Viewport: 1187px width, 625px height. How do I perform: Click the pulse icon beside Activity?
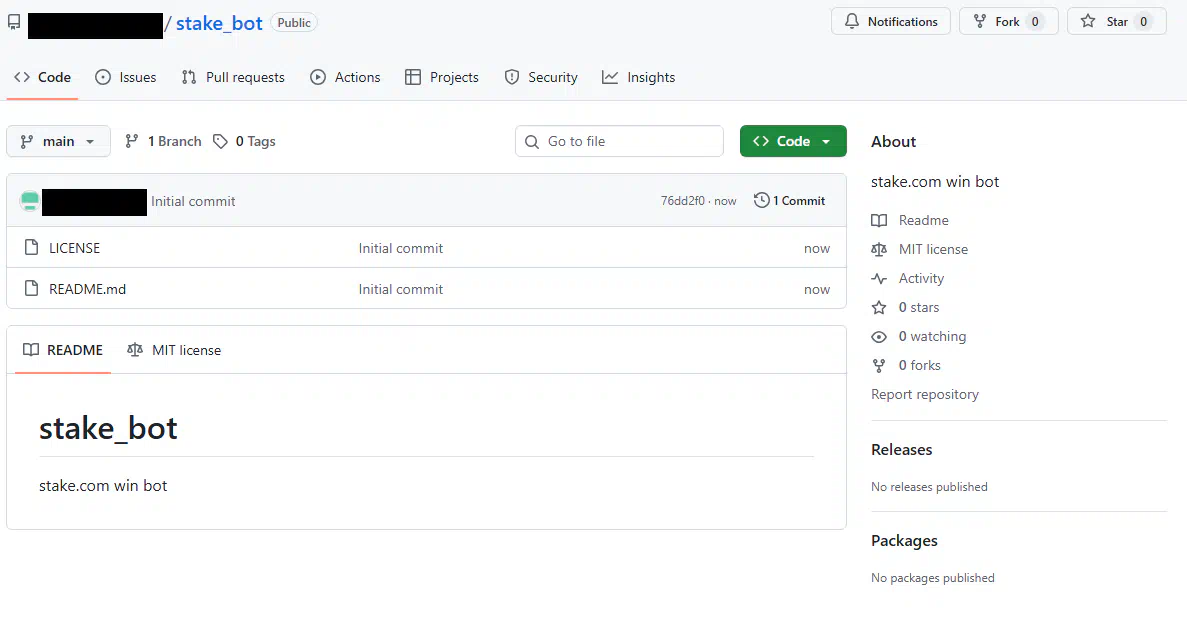pos(879,278)
